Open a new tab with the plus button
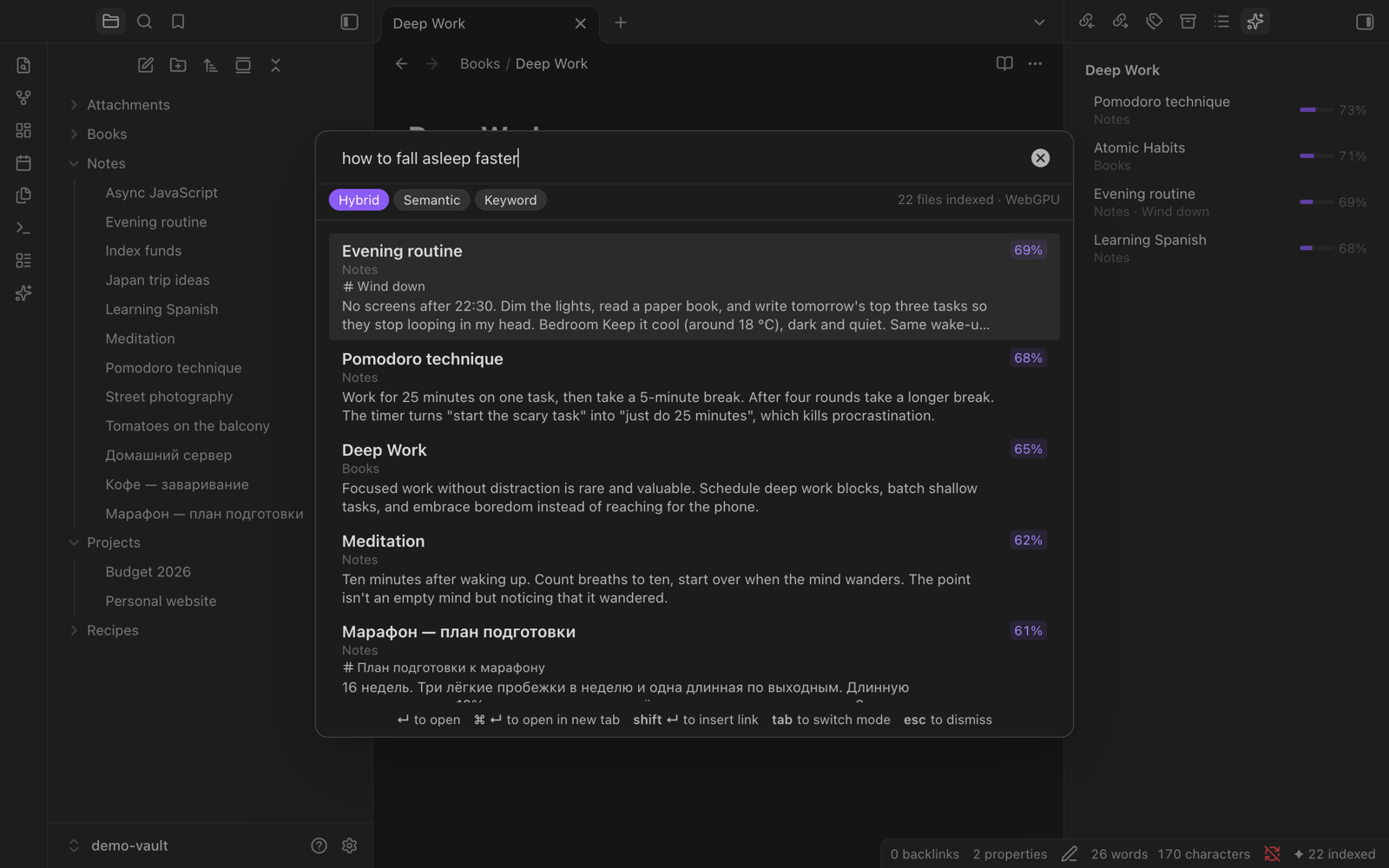Viewport: 1389px width, 868px height. tap(621, 23)
